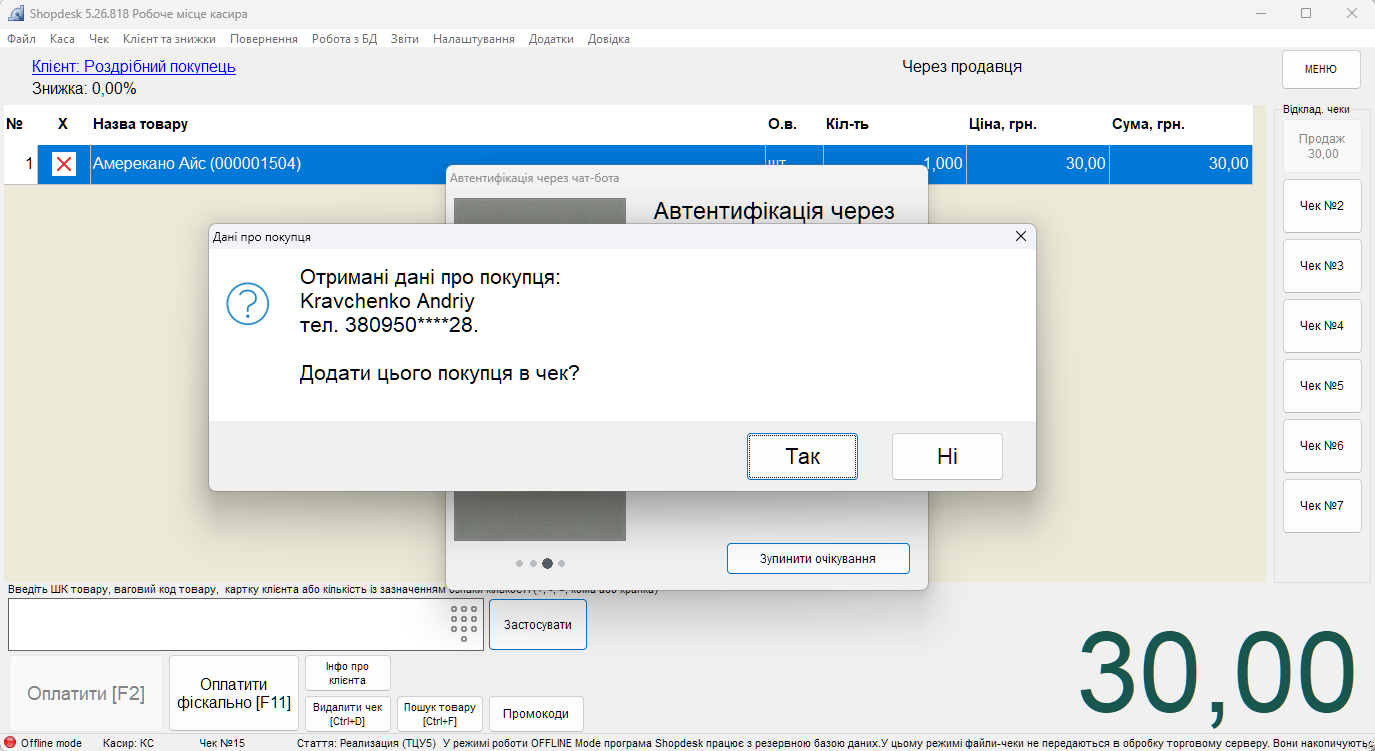
Task: Click the question mark icon in dialog
Action: pyautogui.click(x=248, y=302)
